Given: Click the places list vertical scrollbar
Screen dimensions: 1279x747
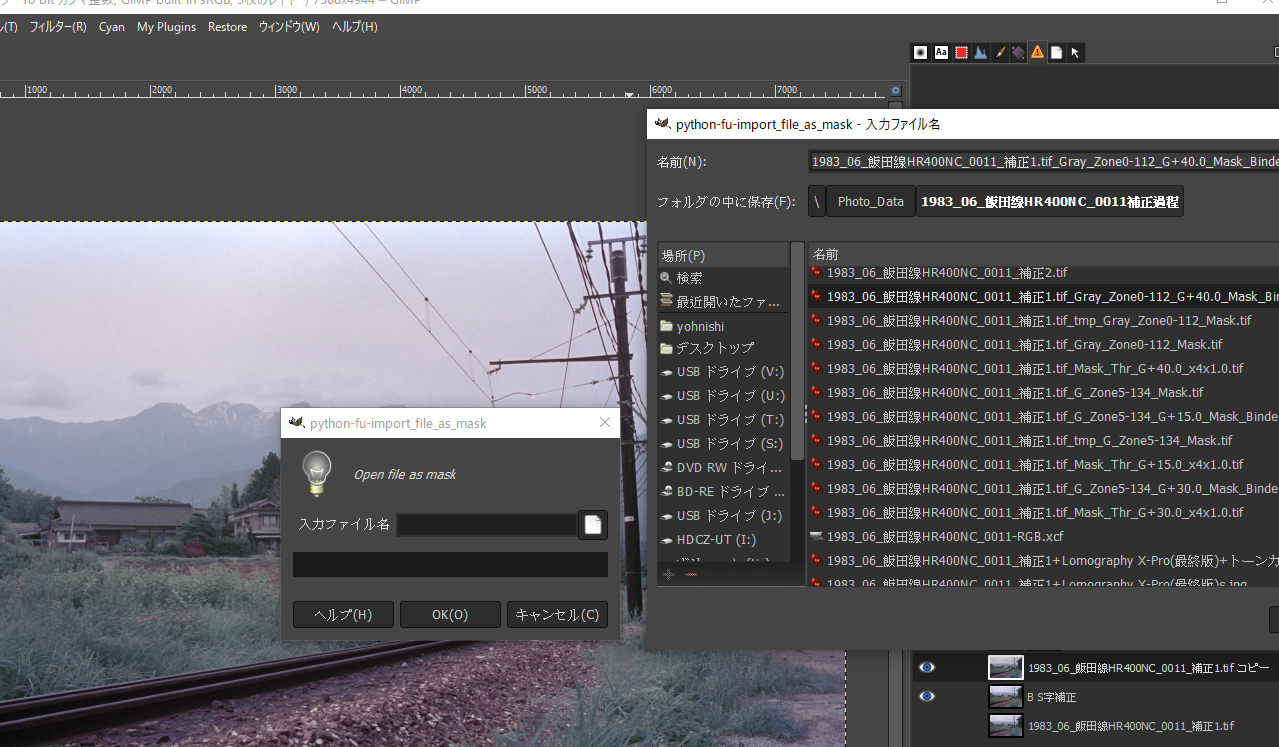Looking at the screenshot, I should click(797, 350).
